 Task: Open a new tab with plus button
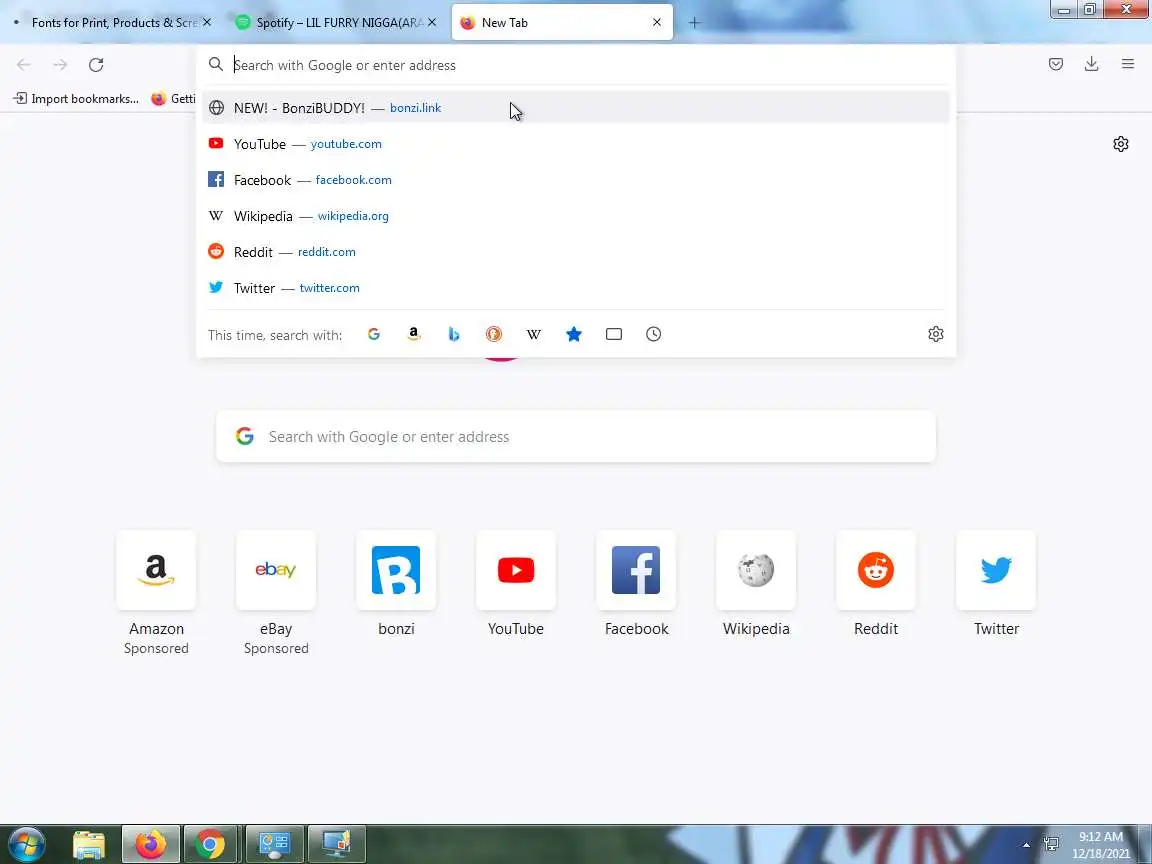[694, 23]
